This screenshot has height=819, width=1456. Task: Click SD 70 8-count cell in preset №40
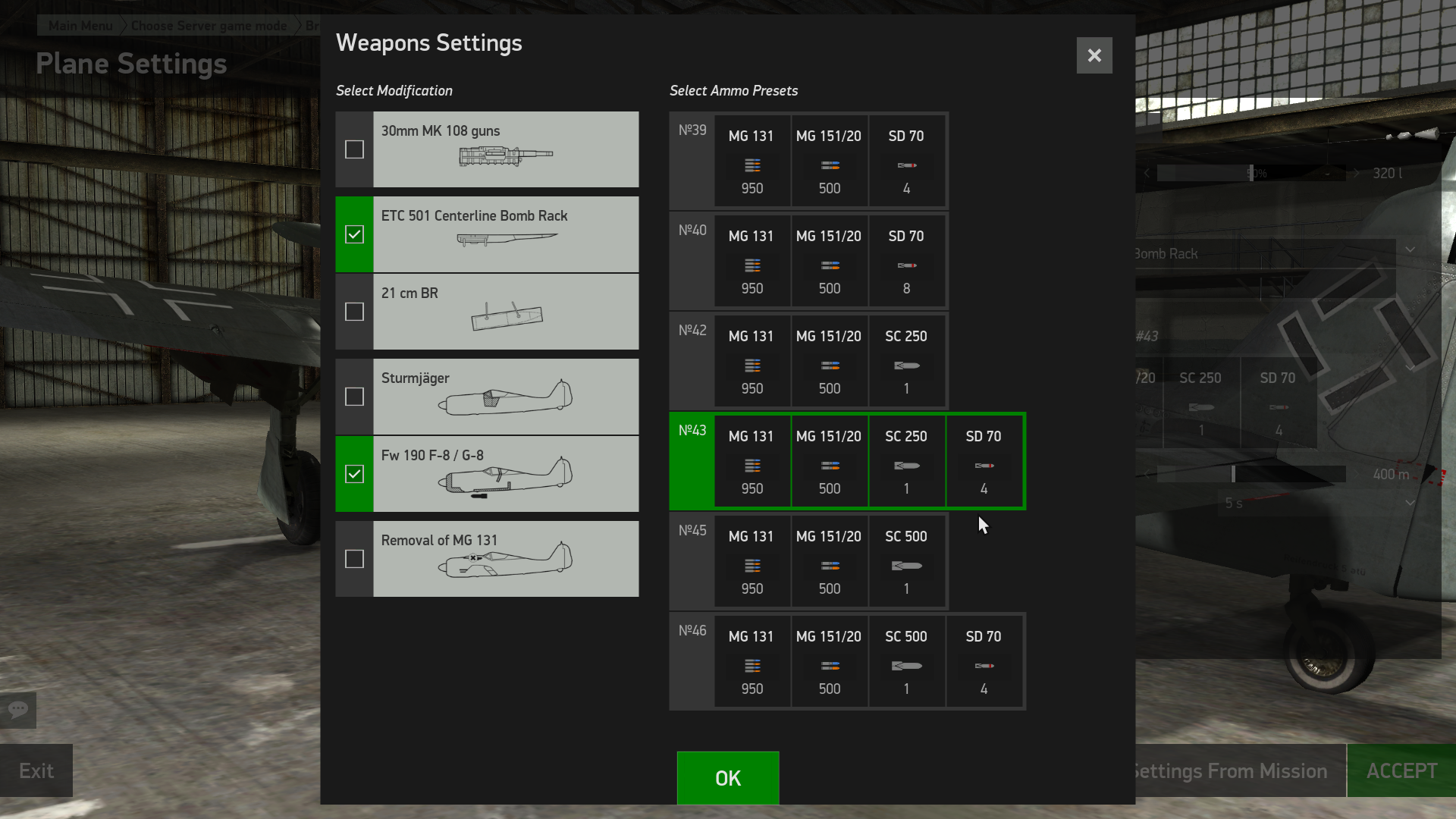[x=907, y=261]
